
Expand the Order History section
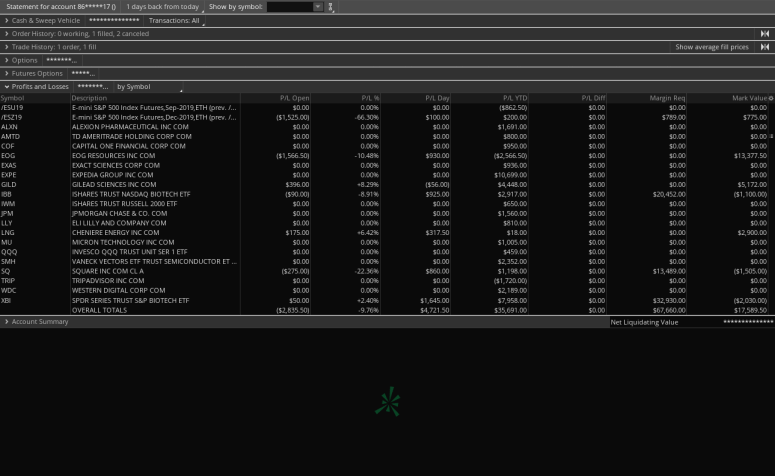pos(6,34)
